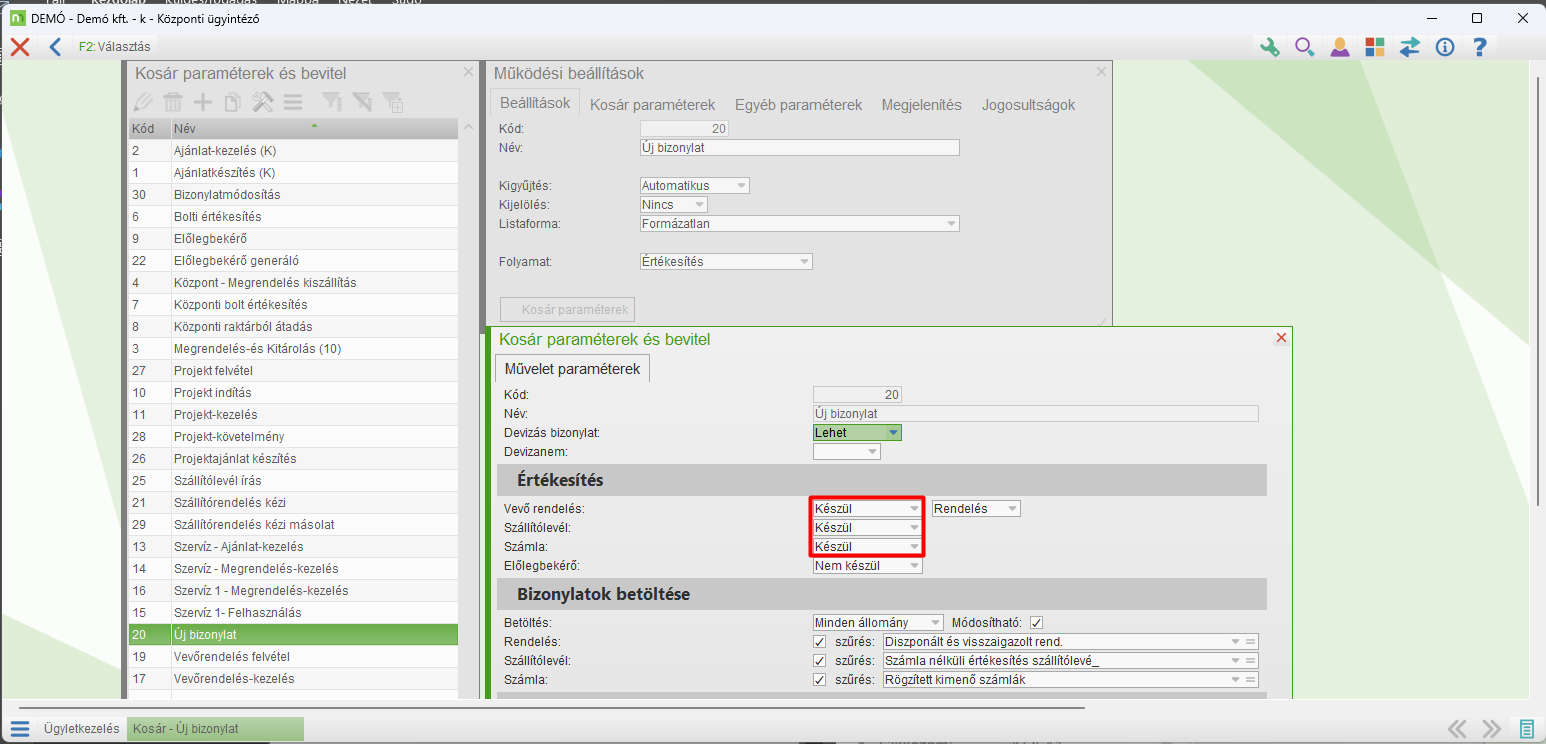The width and height of the screenshot is (1546, 744).
Task: Select the Bizonylatmódosítás row
Action: tap(293, 195)
